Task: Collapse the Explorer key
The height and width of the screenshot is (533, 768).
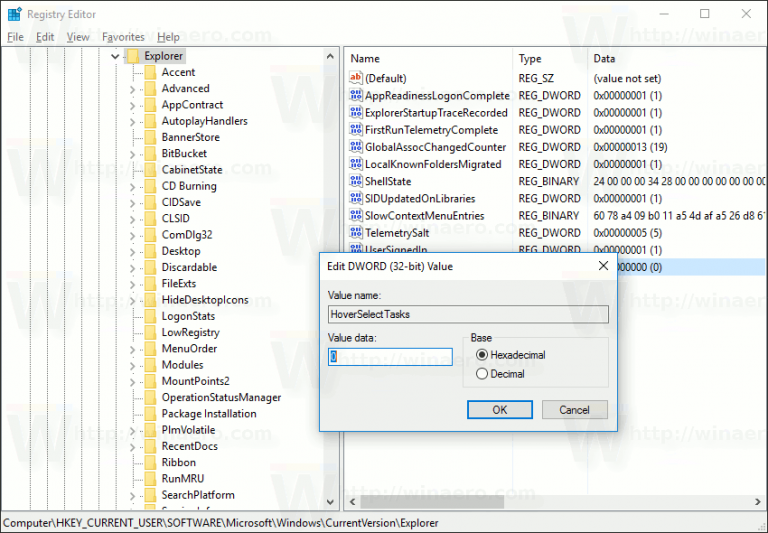Action: tap(115, 56)
